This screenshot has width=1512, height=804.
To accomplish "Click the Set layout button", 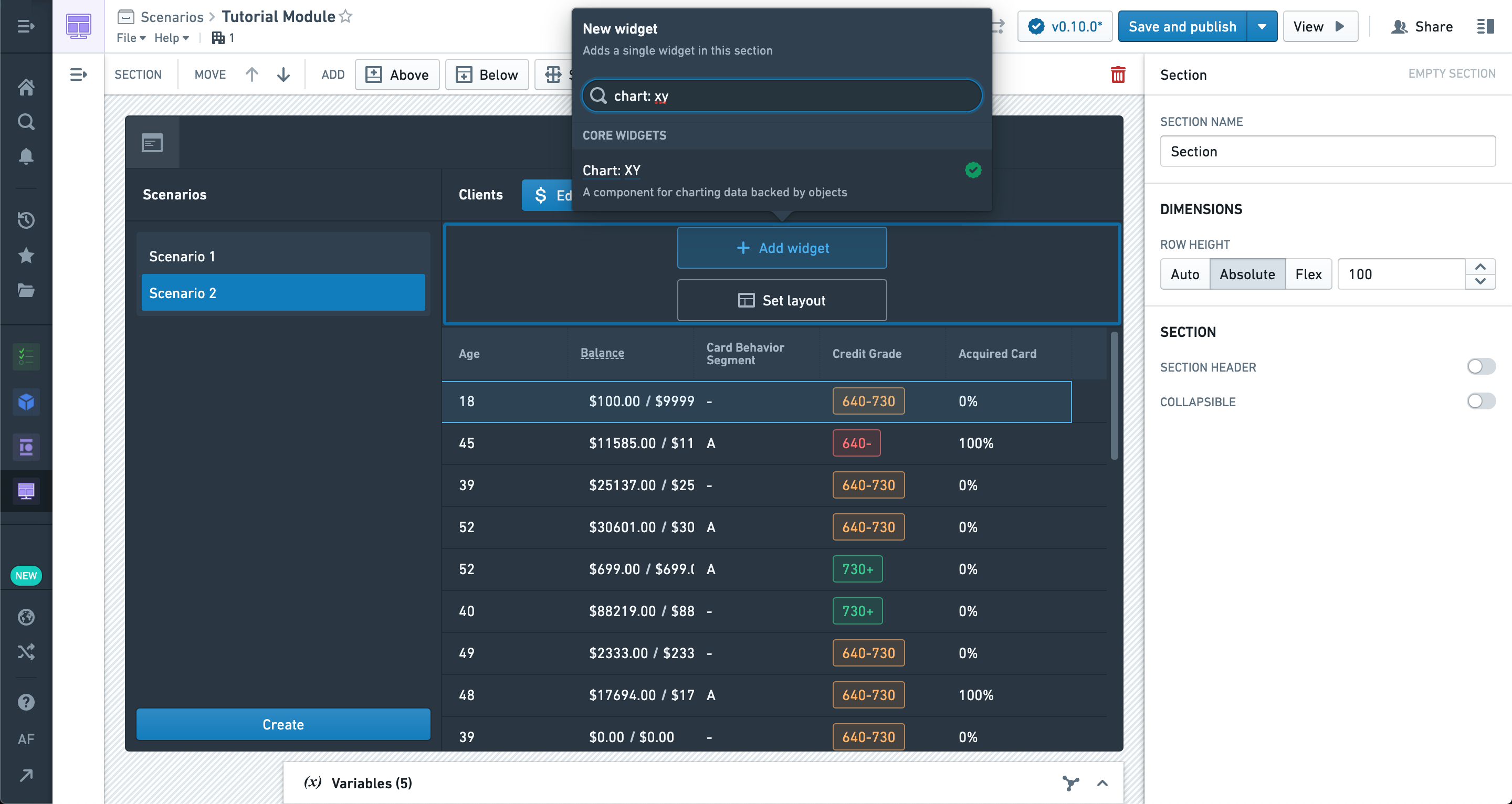I will (782, 300).
